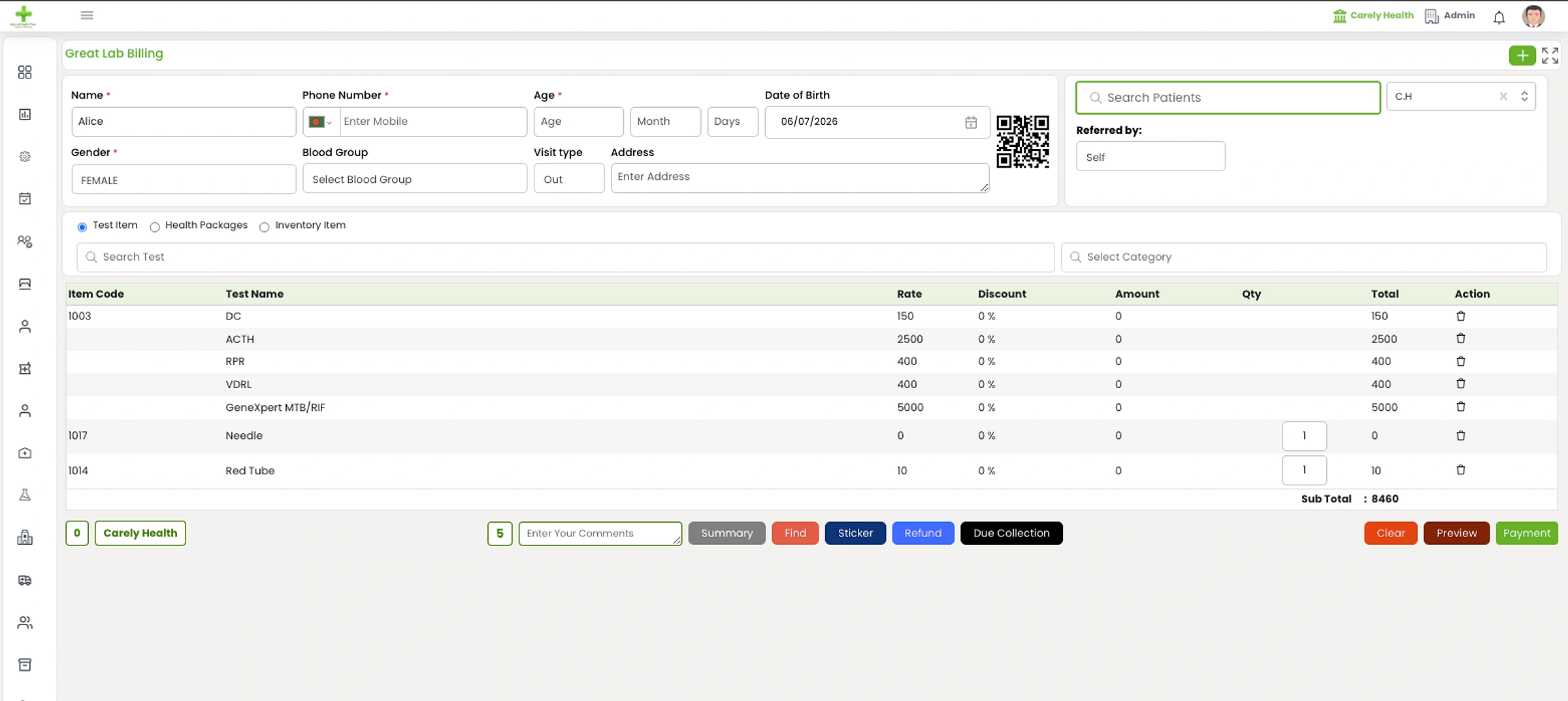Open the hamburger menu in the top bar
This screenshot has width=1568, height=701.
[87, 15]
